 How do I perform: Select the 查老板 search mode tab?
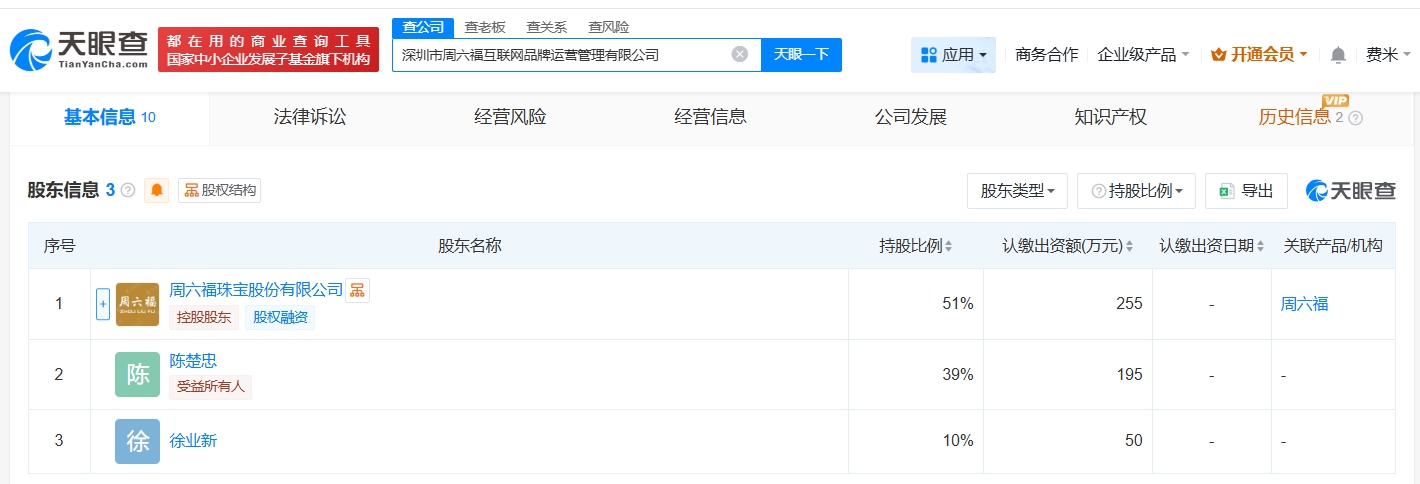pos(485,27)
